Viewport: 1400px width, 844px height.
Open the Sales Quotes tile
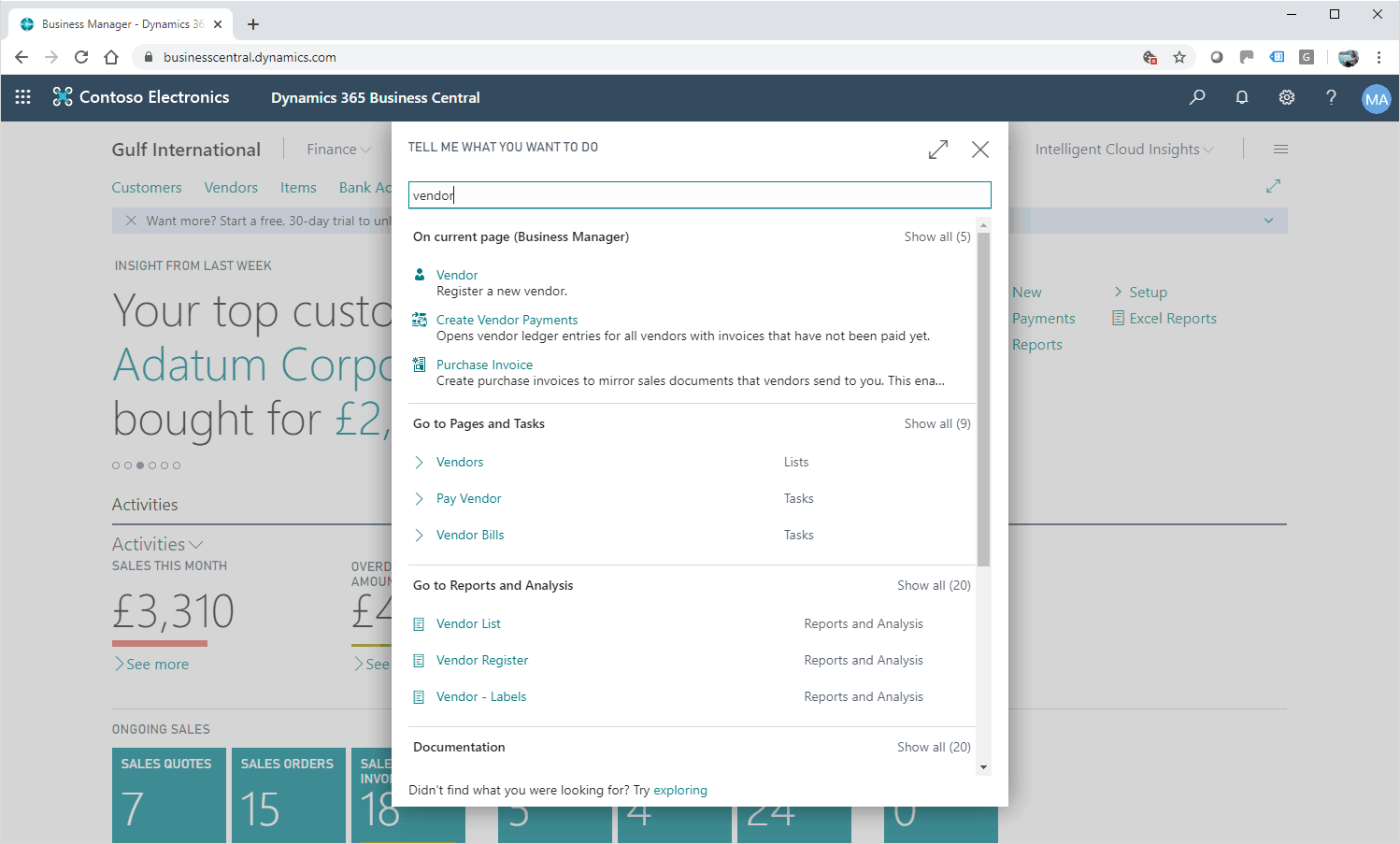pyautogui.click(x=169, y=795)
